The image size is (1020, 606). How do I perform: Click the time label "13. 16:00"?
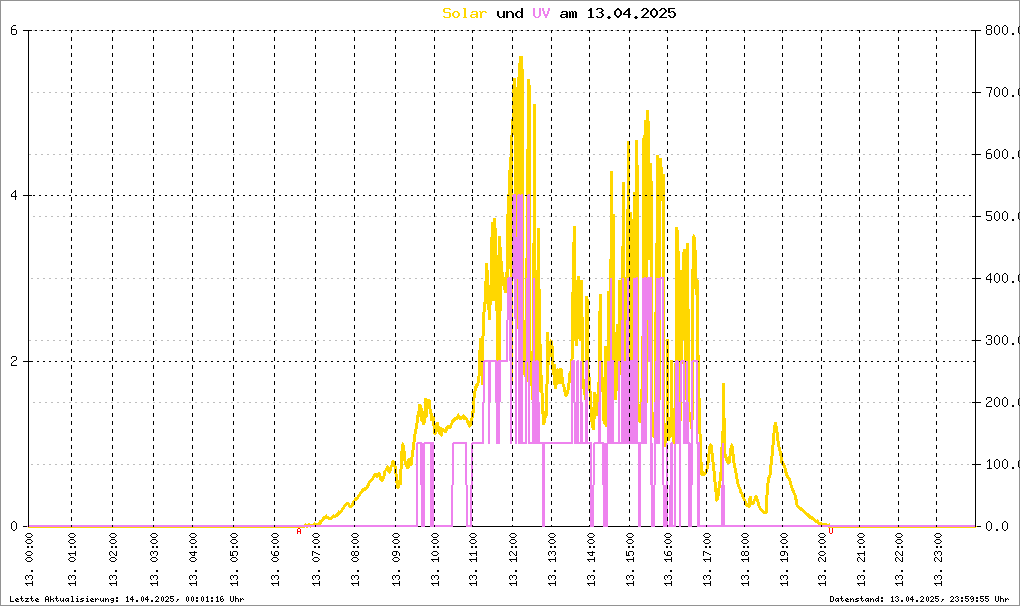tap(668, 560)
